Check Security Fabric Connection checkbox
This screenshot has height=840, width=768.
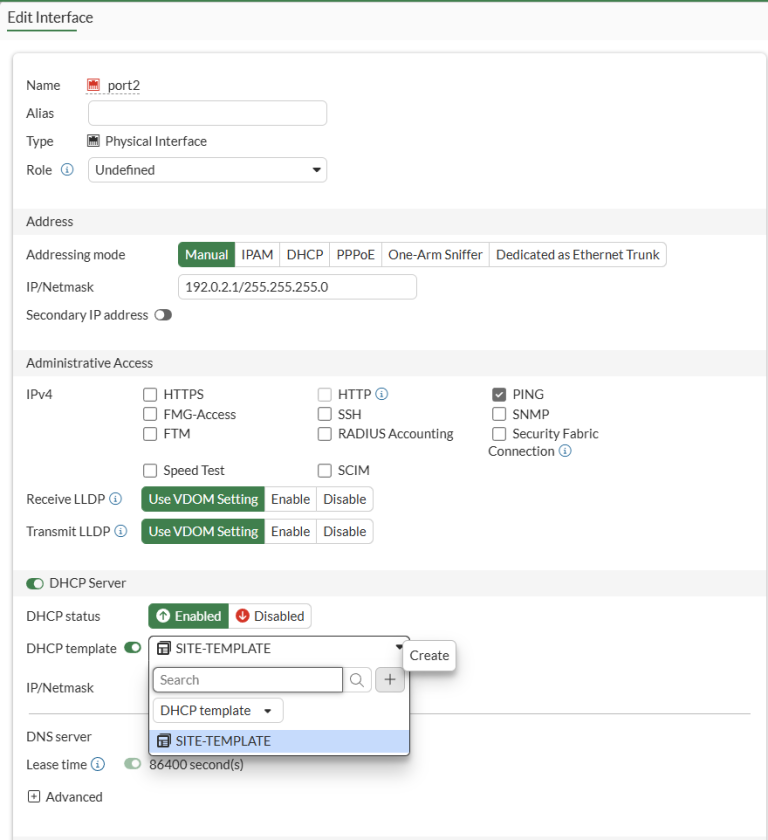pyautogui.click(x=499, y=433)
